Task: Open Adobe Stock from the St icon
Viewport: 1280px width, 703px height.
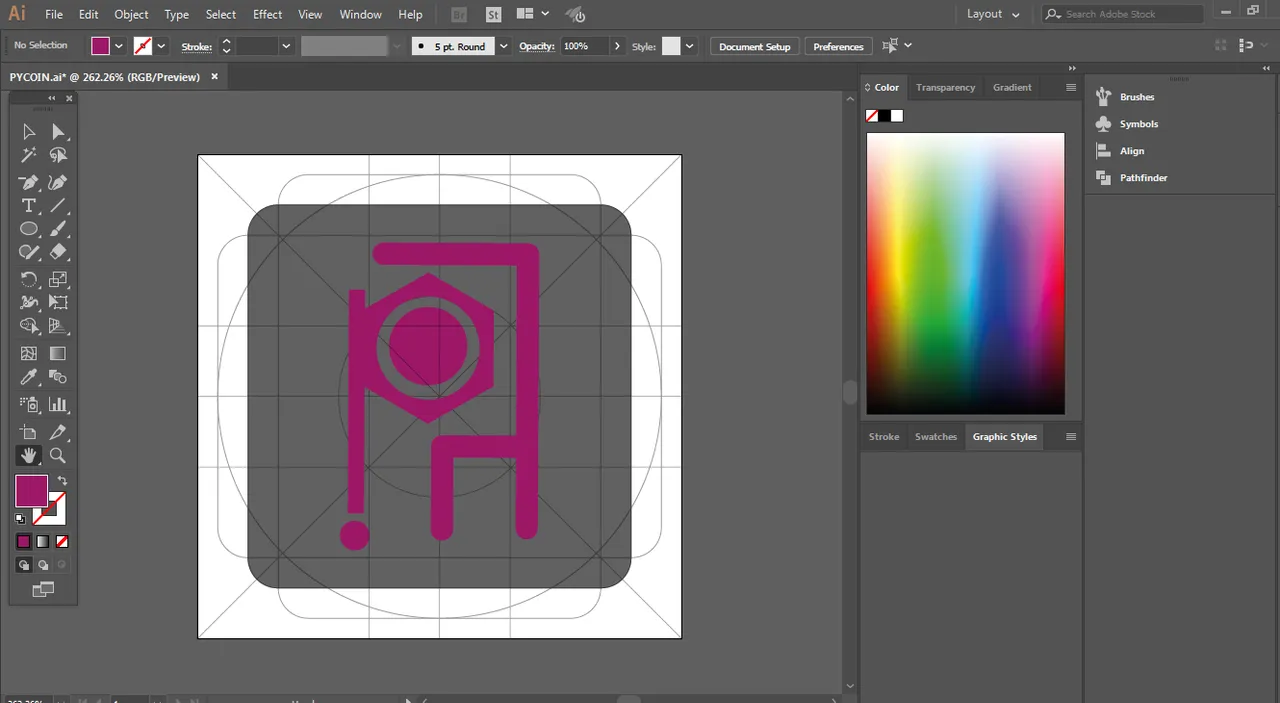Action: coord(493,14)
